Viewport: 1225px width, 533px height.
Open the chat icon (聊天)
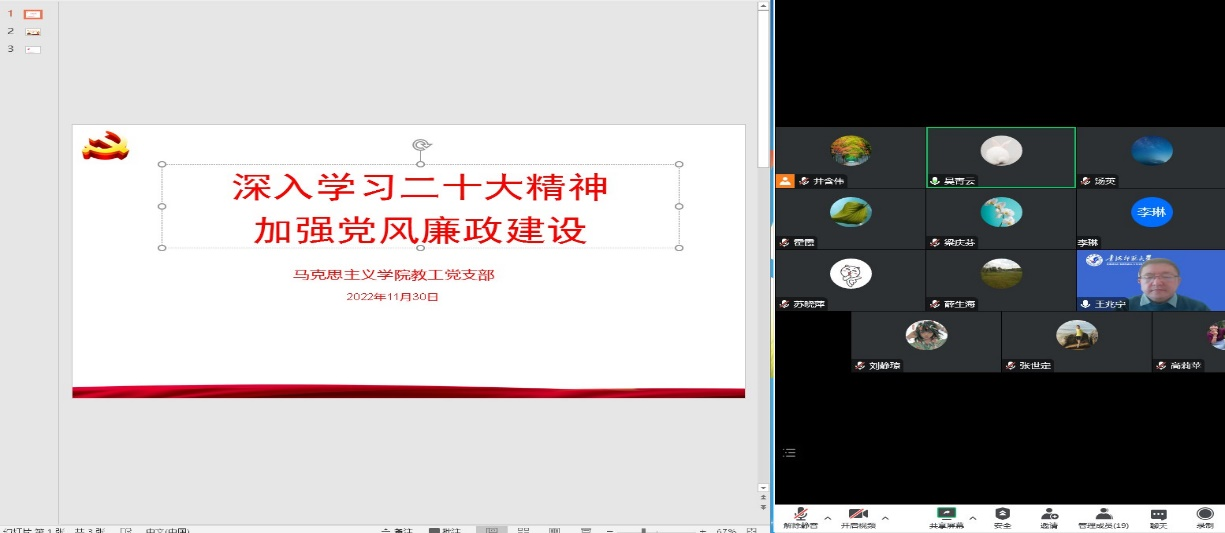tap(1158, 514)
